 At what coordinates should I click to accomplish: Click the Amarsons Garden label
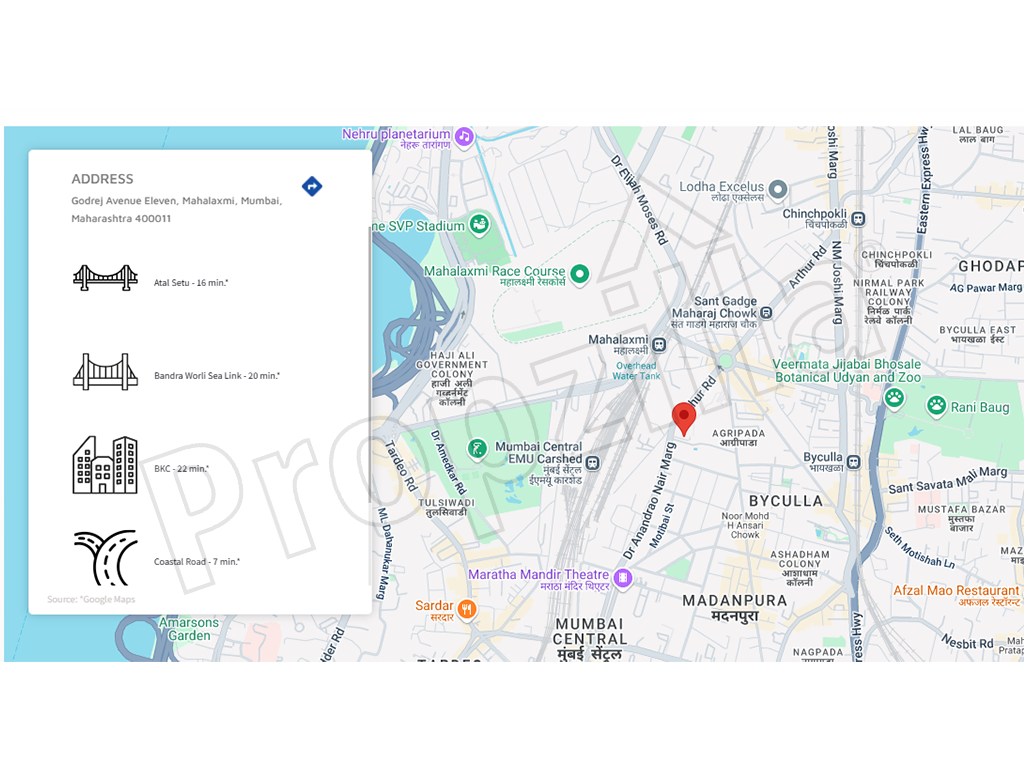click(x=189, y=629)
